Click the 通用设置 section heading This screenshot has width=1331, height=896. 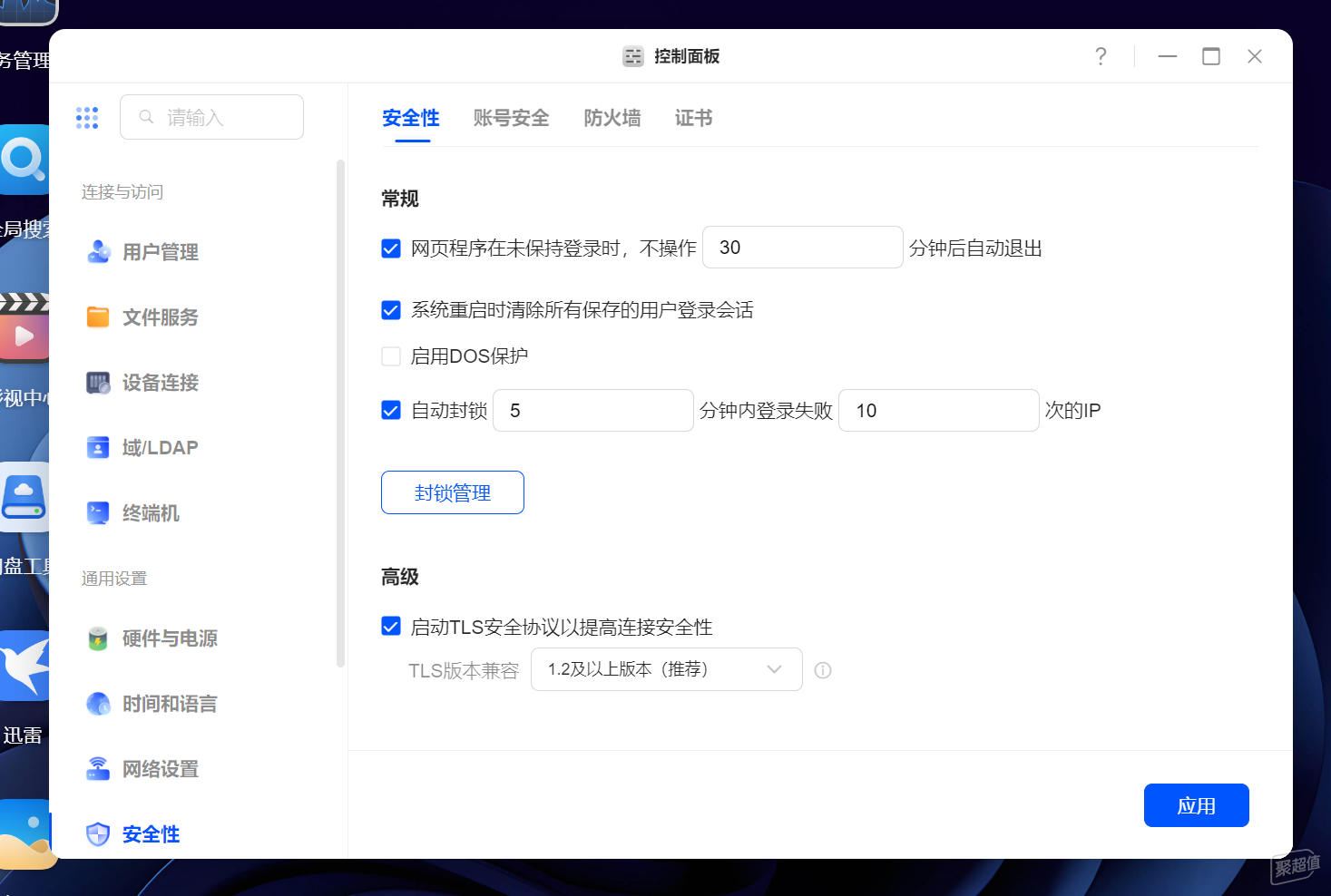click(x=114, y=579)
